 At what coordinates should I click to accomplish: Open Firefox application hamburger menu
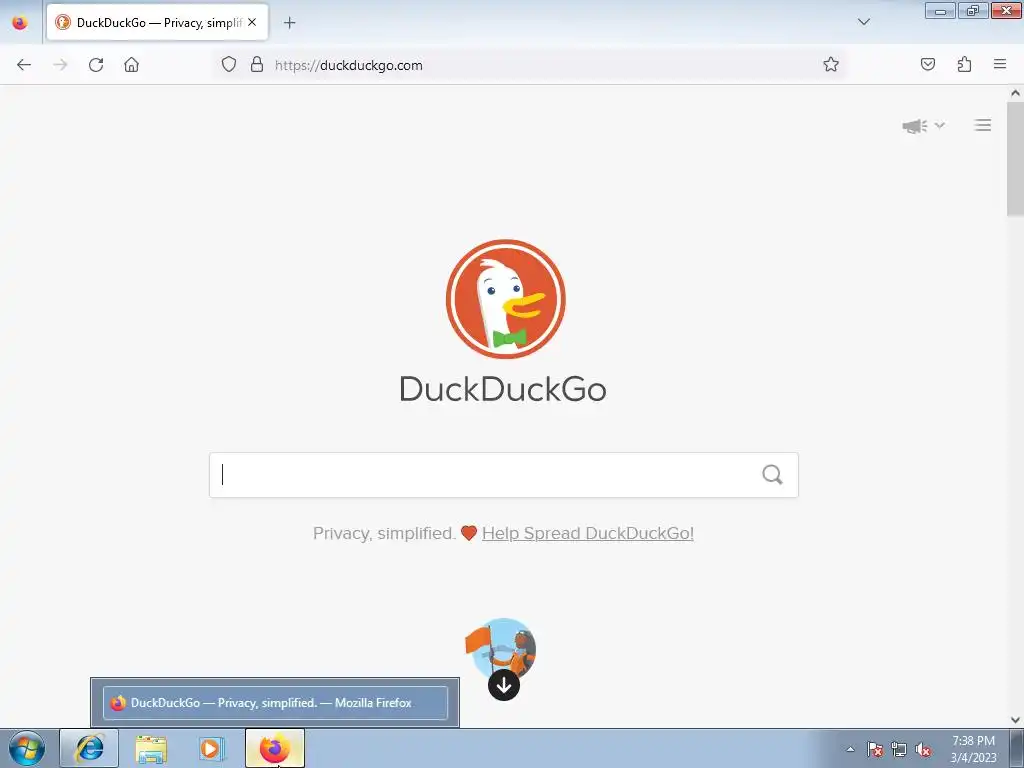[x=1000, y=64]
